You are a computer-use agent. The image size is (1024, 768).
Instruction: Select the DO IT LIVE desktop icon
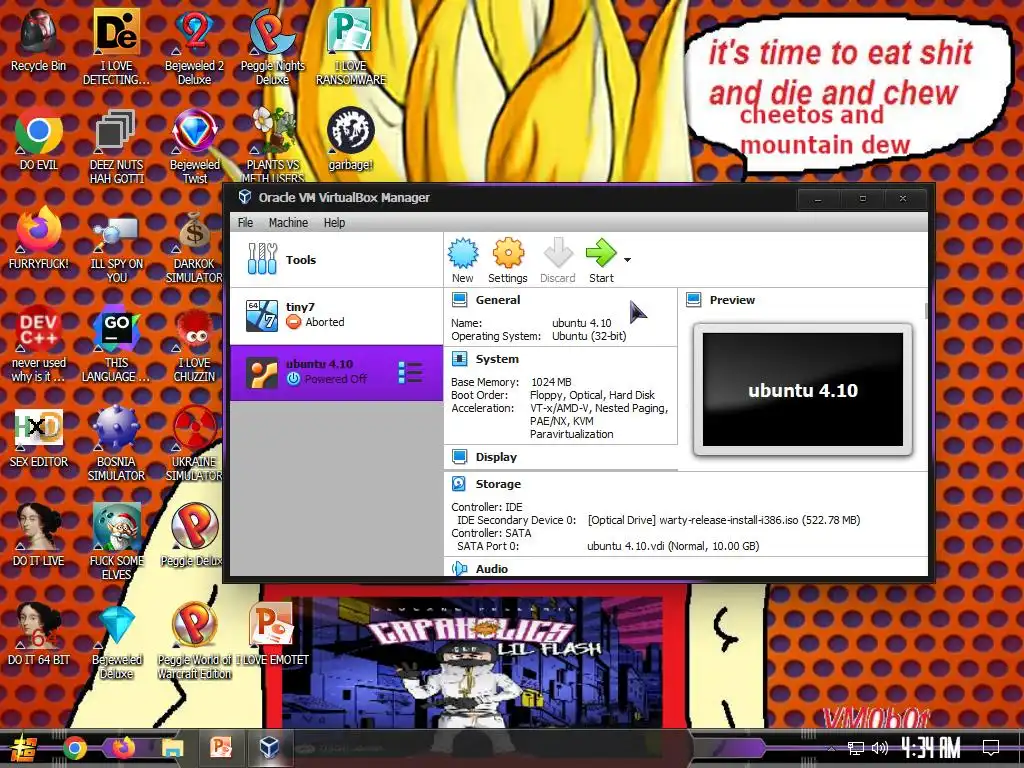tap(39, 536)
